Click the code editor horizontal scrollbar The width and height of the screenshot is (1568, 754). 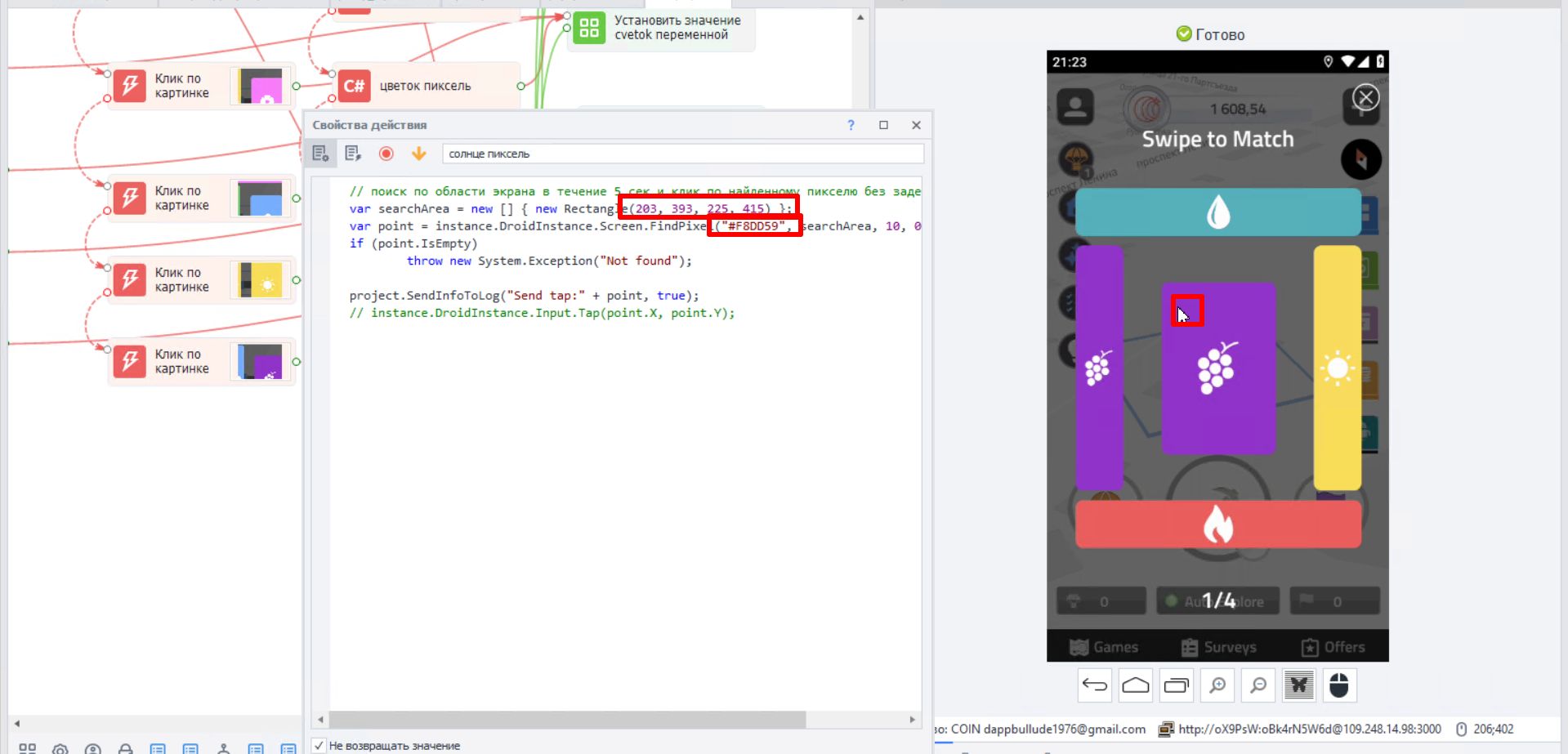coord(567,720)
